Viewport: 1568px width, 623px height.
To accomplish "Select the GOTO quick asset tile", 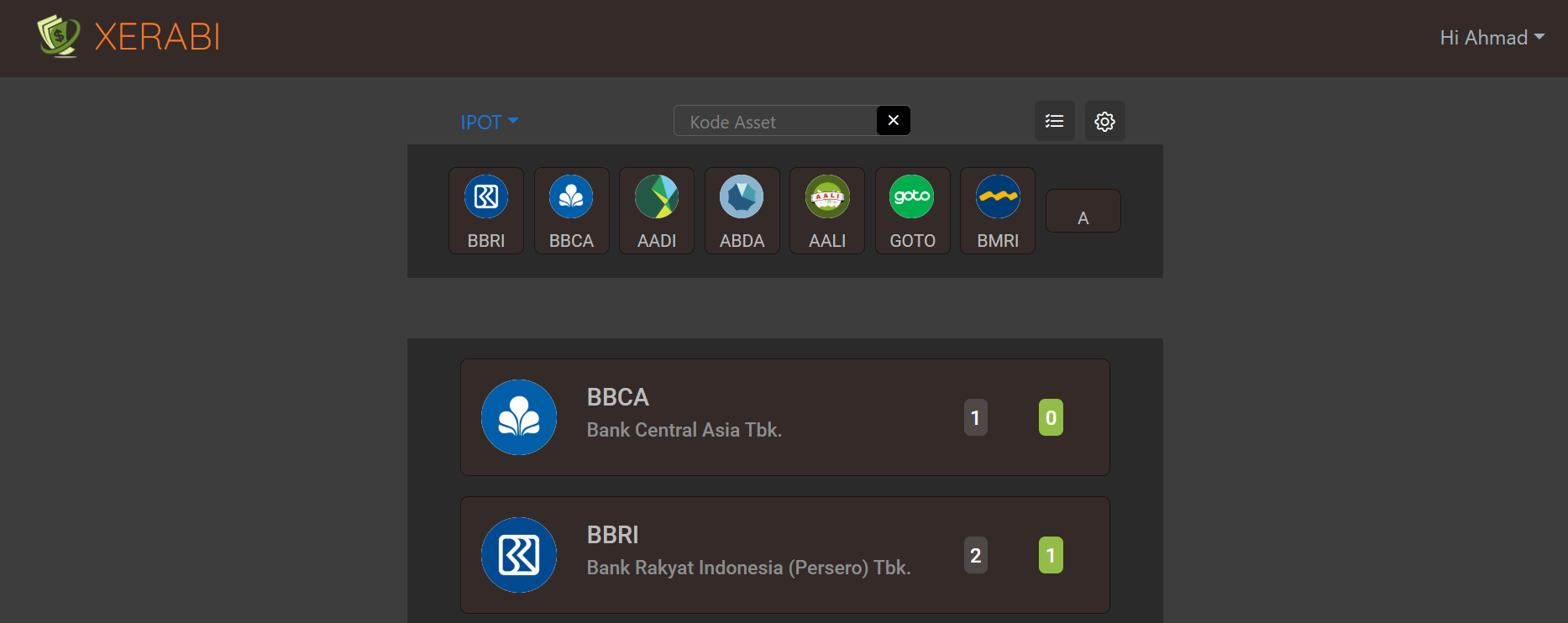I will coord(913,211).
